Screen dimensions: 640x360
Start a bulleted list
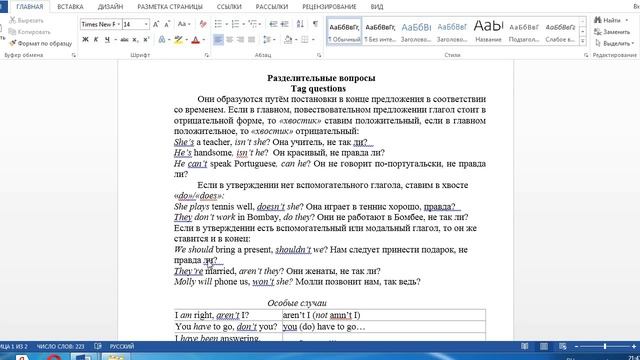(218, 24)
